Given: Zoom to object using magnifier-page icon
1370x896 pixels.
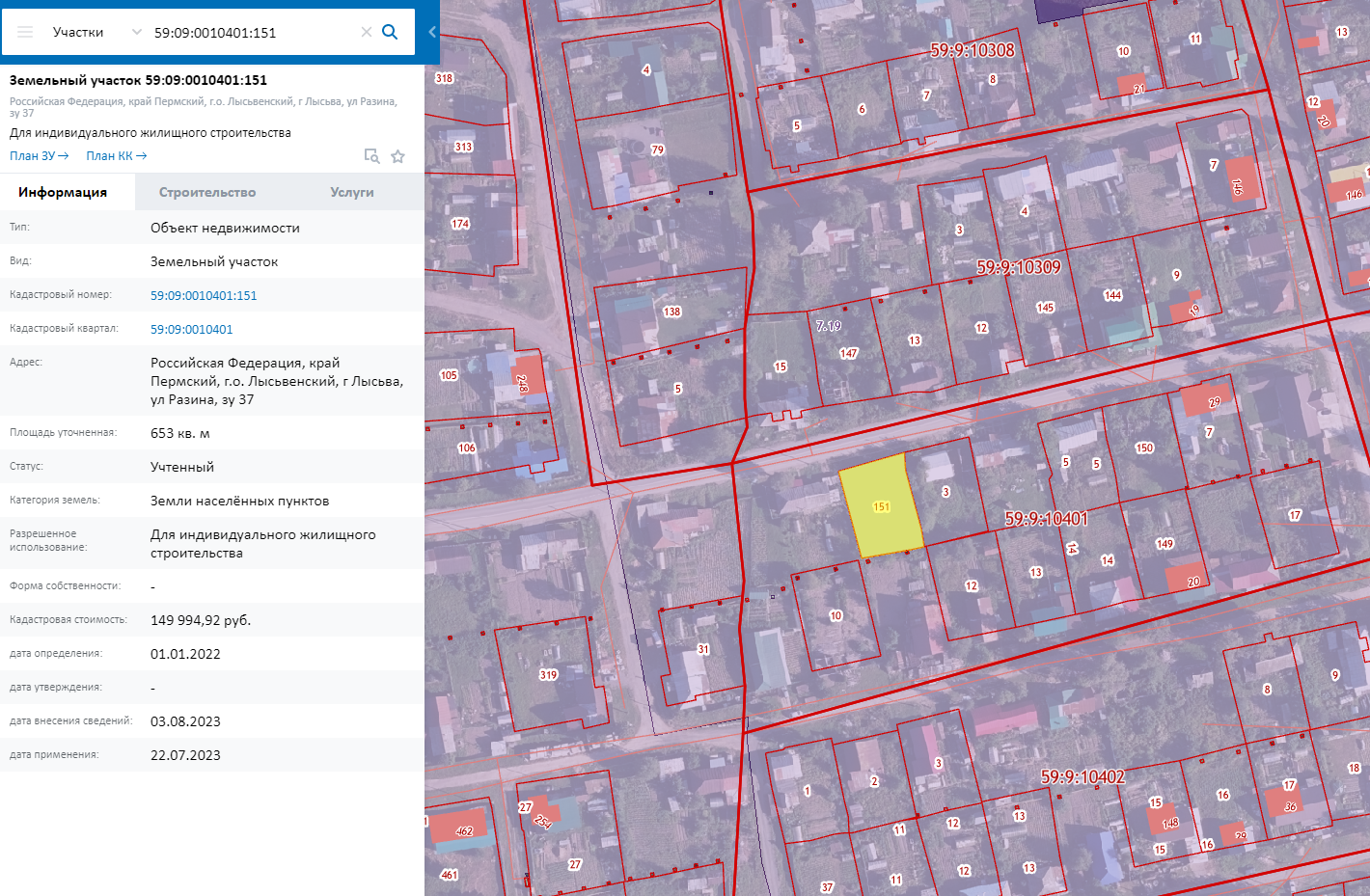Looking at the screenshot, I should point(371,156).
